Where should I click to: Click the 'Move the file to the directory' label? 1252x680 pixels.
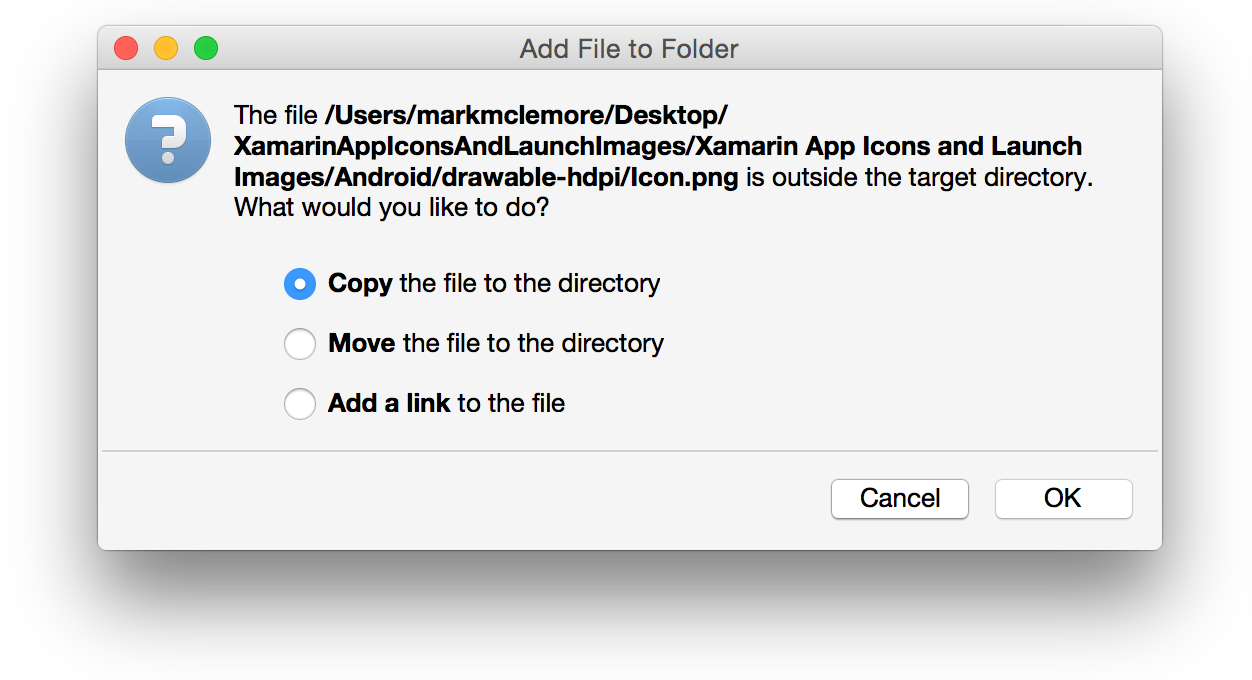[496, 344]
